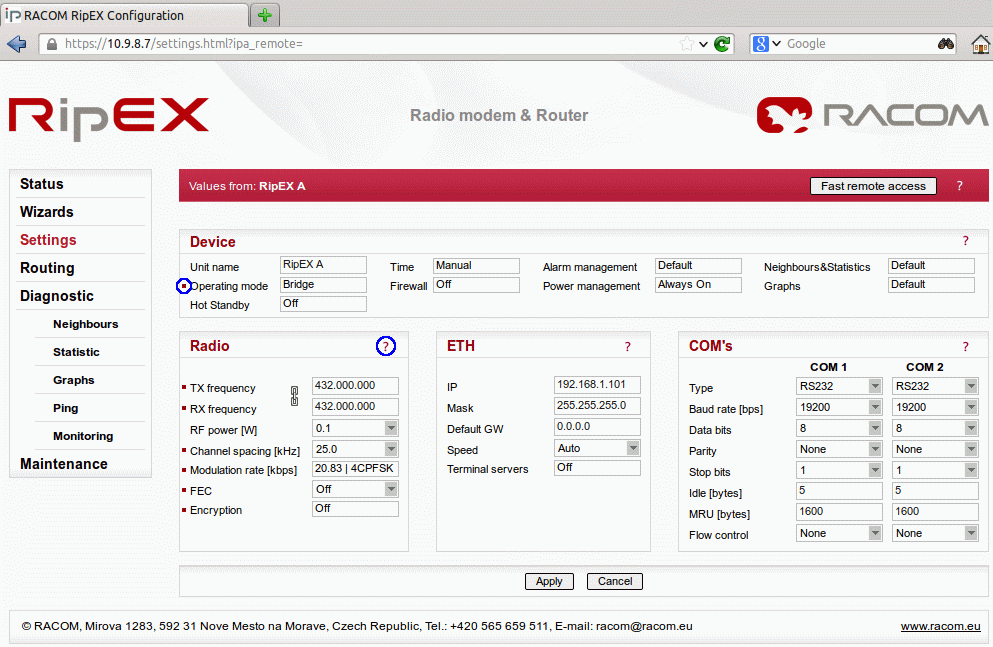Click the ETH IP address field
The width and height of the screenshot is (993, 647).
pos(597,385)
